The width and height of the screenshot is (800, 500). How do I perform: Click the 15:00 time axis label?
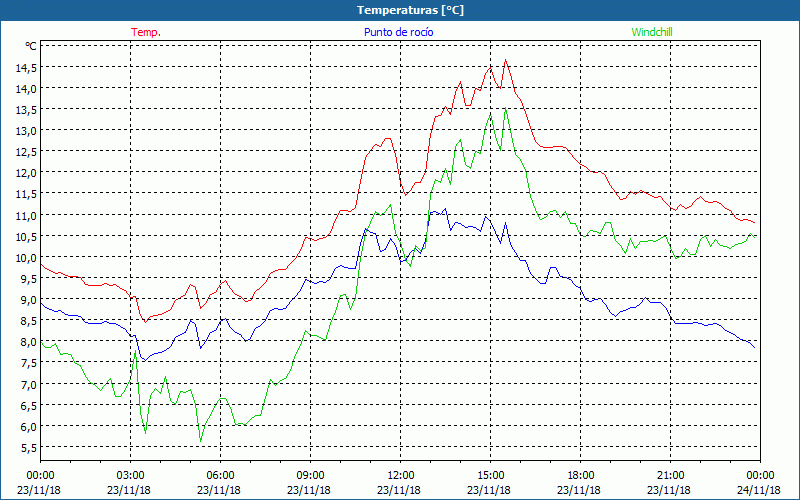490,475
